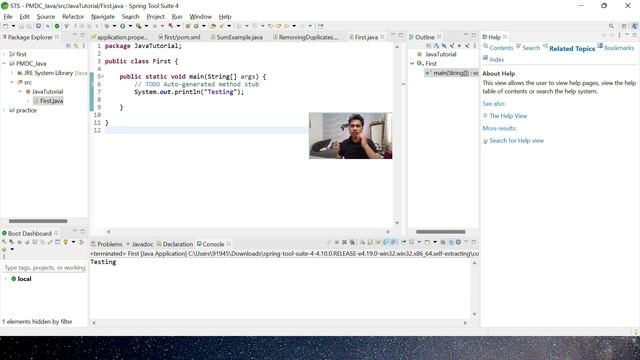
Task: Maximize the Console panel
Action: click(x=473, y=242)
